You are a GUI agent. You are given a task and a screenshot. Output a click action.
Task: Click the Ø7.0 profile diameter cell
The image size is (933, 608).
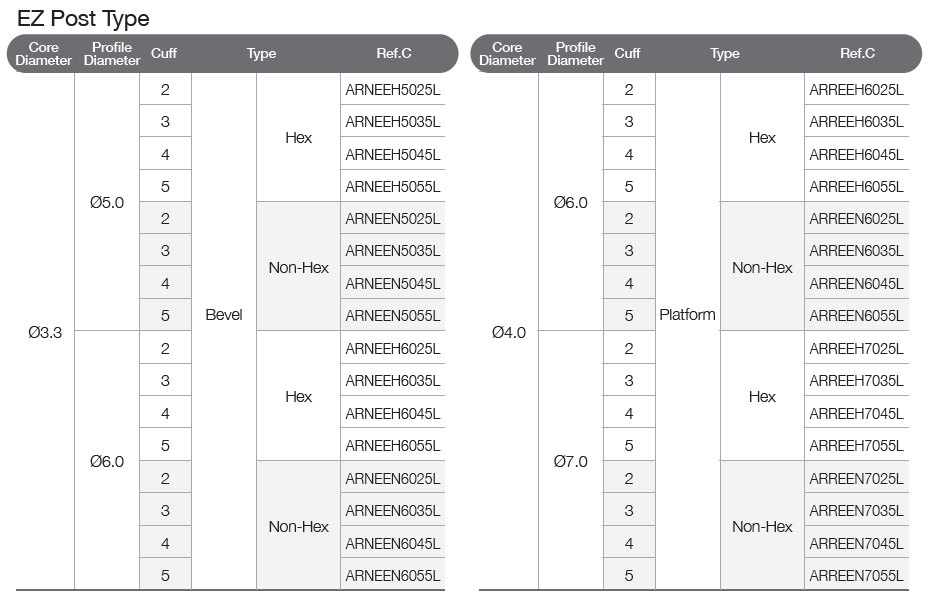click(x=571, y=462)
